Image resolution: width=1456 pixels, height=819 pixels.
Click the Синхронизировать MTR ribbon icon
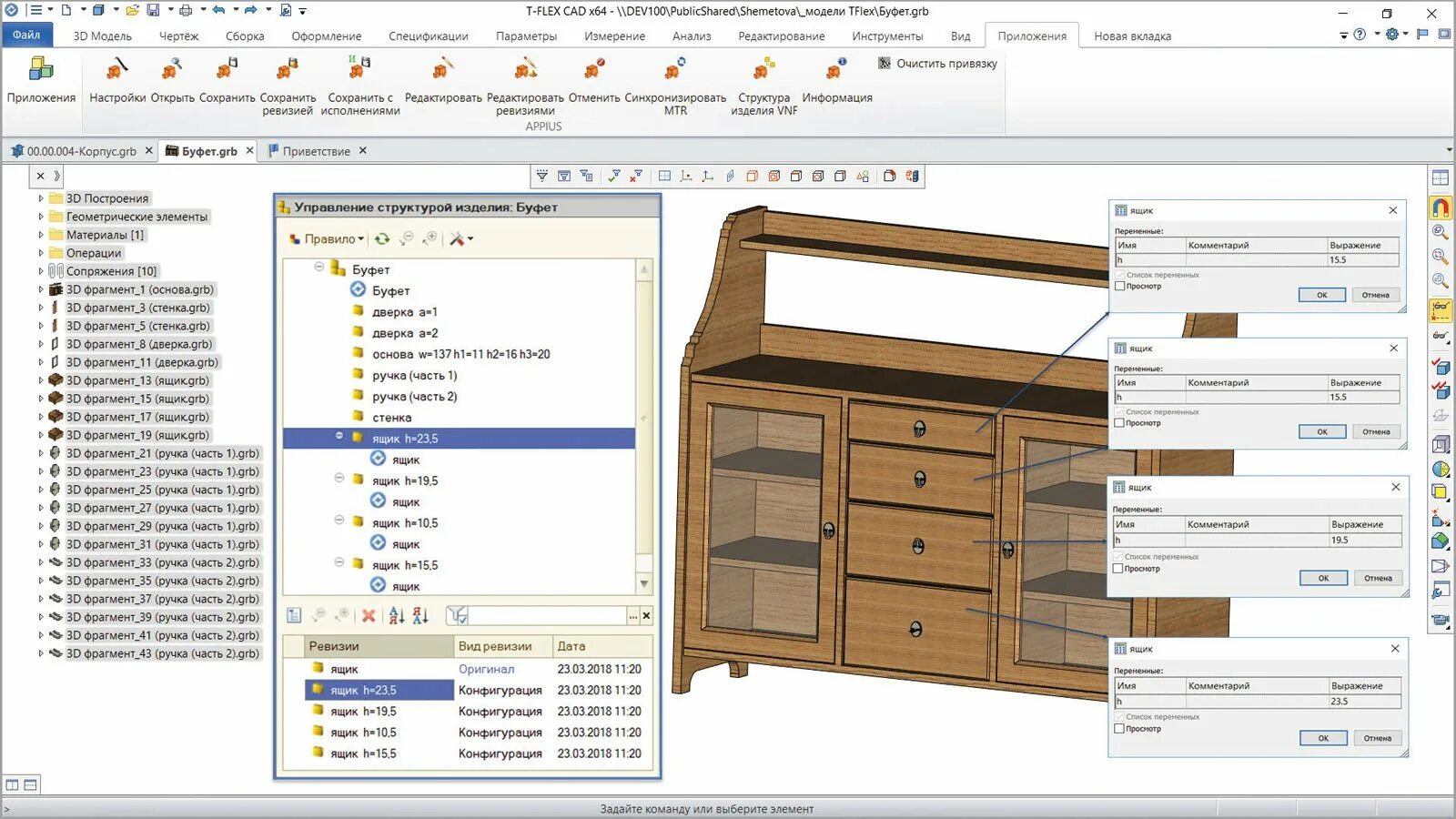click(674, 70)
